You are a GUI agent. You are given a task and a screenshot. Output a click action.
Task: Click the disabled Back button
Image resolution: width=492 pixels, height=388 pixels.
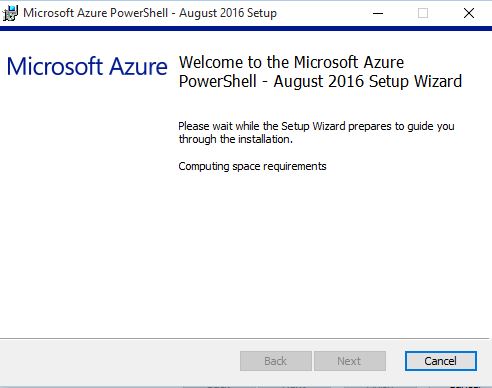click(276, 361)
